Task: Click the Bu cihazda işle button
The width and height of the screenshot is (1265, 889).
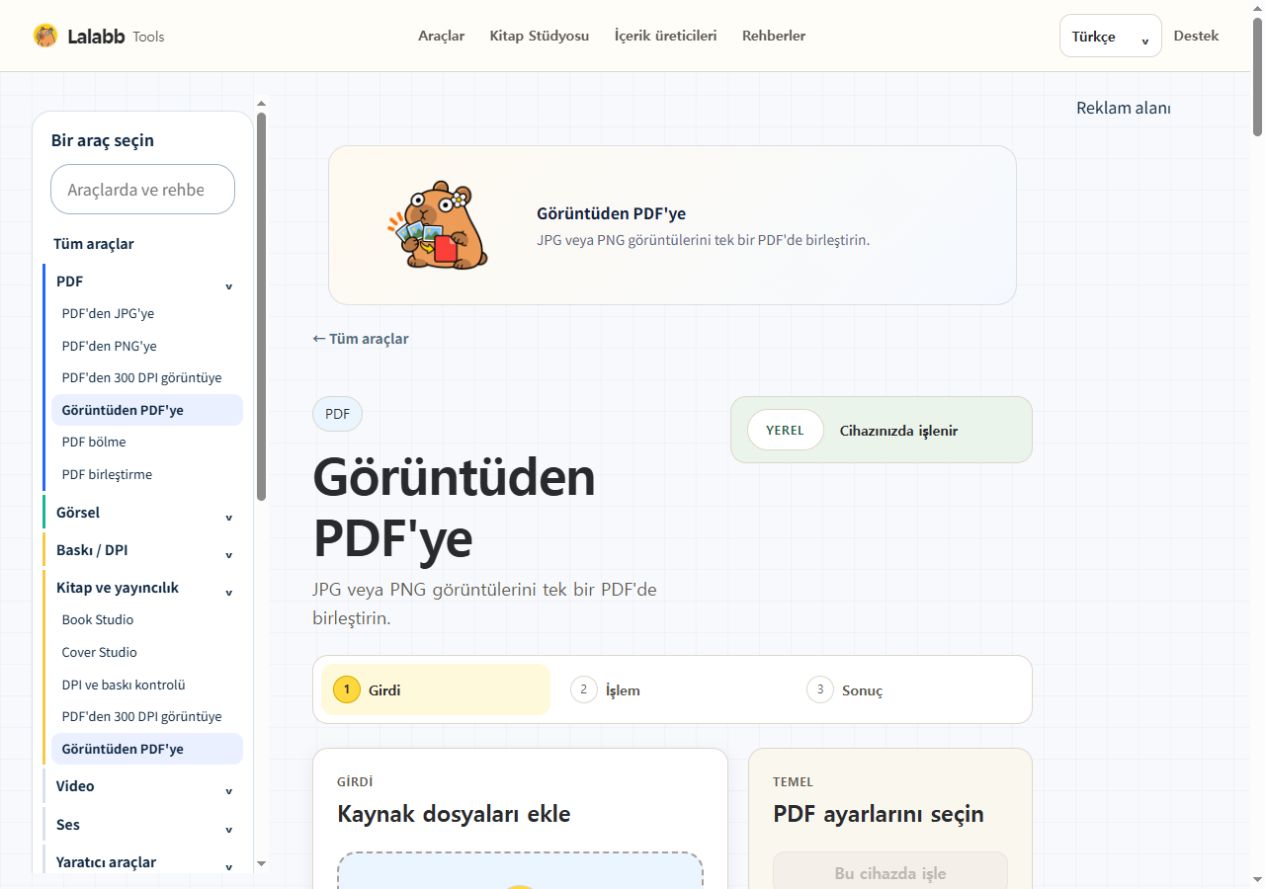Action: [x=890, y=872]
